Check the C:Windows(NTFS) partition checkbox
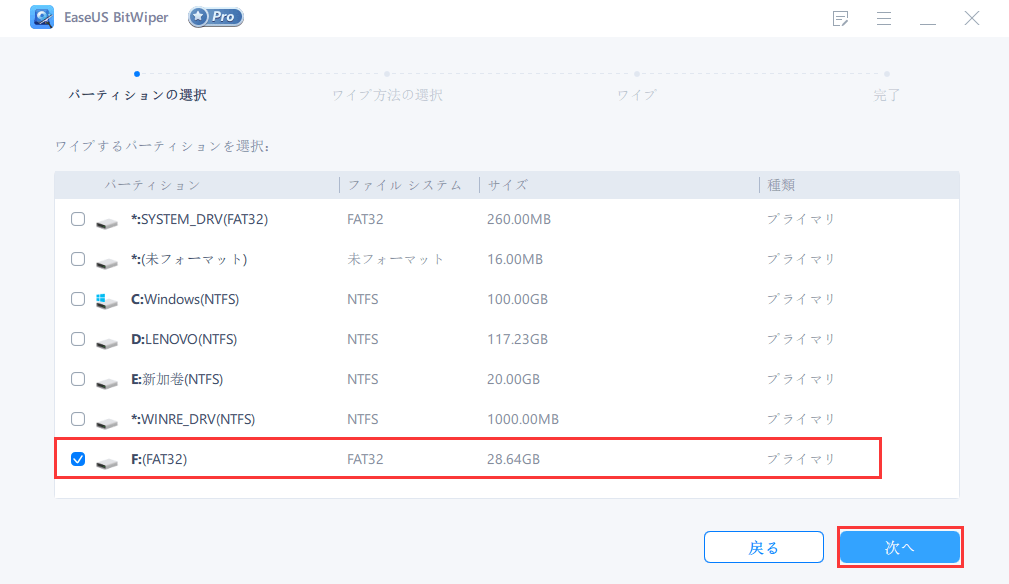1009x584 pixels. (x=78, y=299)
